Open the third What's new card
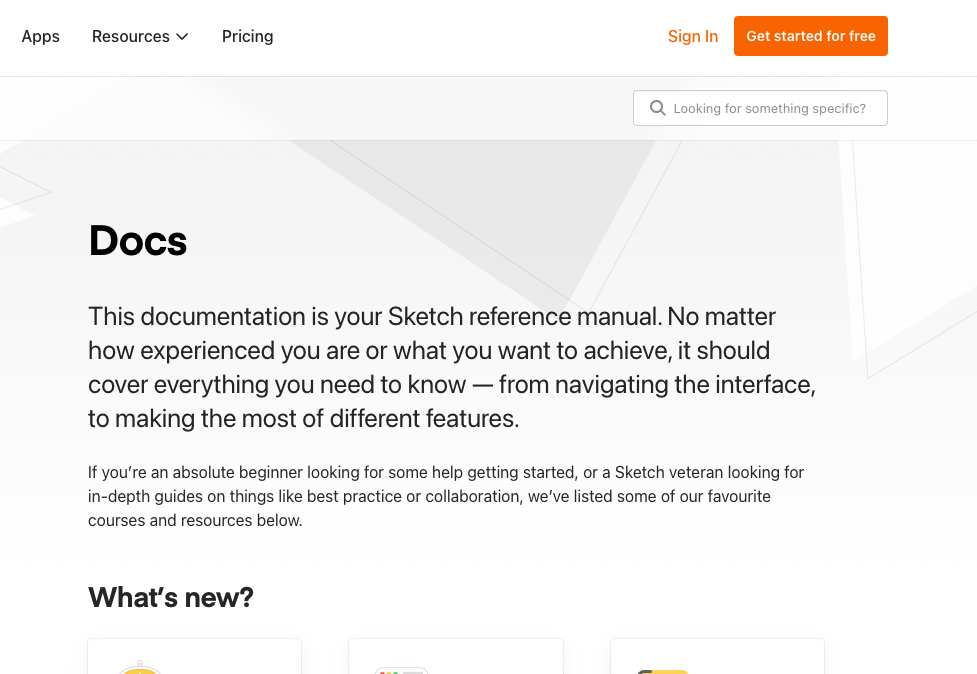The width and height of the screenshot is (977, 674). click(x=717, y=657)
